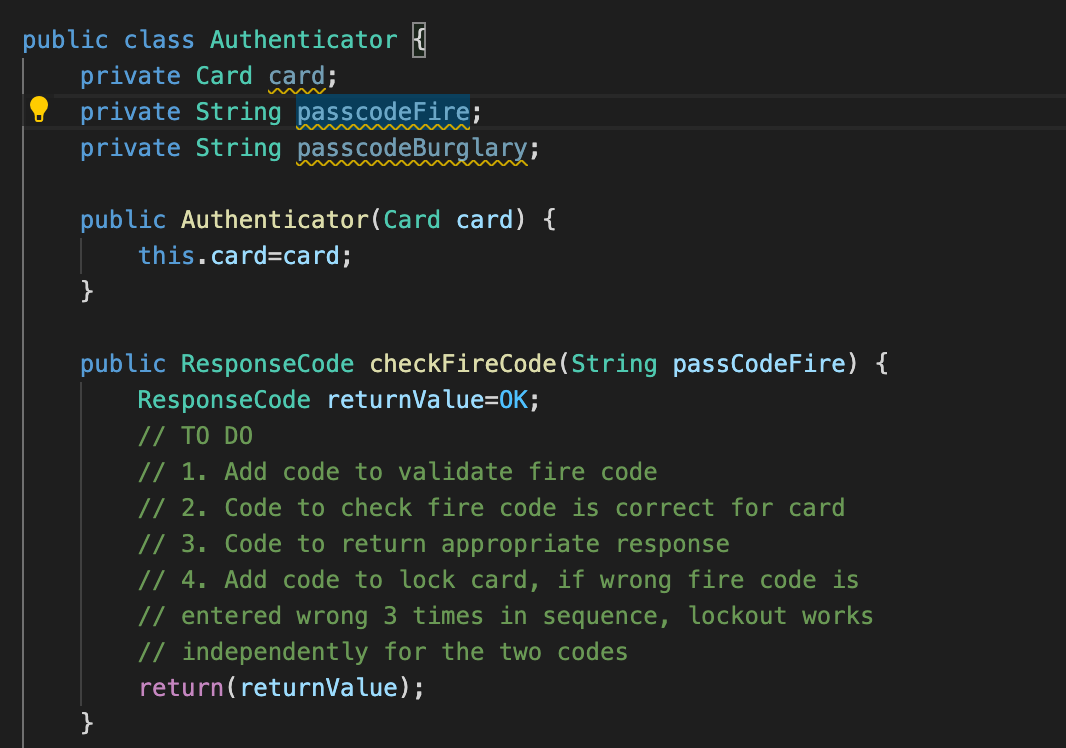
Task: Click the '// TO DO' comment
Action: point(195,436)
